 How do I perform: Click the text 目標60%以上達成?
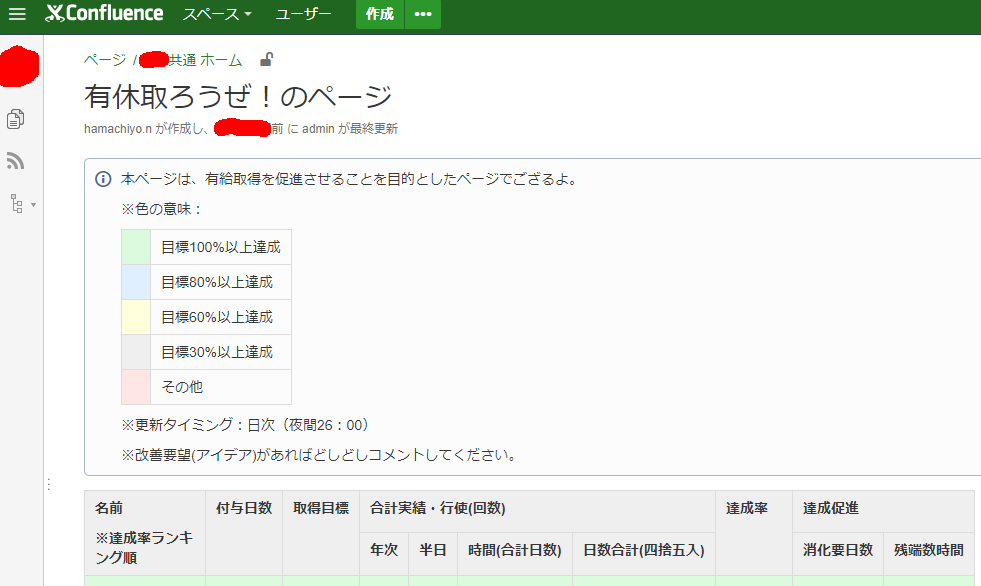(217, 317)
